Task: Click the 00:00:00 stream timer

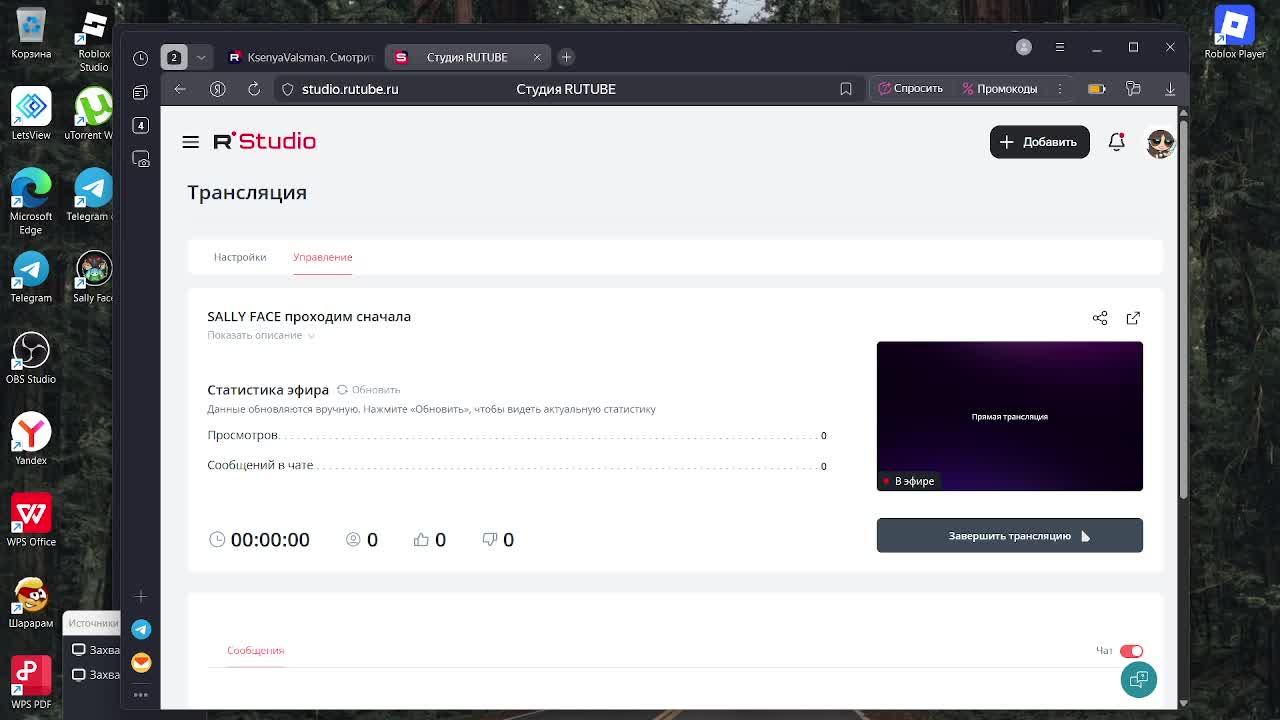Action: tap(270, 540)
